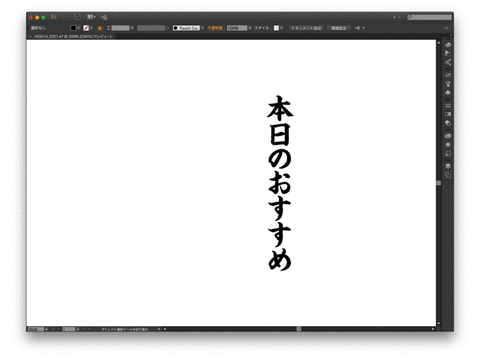This screenshot has width=480, height=360.
Task: Open the 線 stroke link label
Action: pos(100,28)
